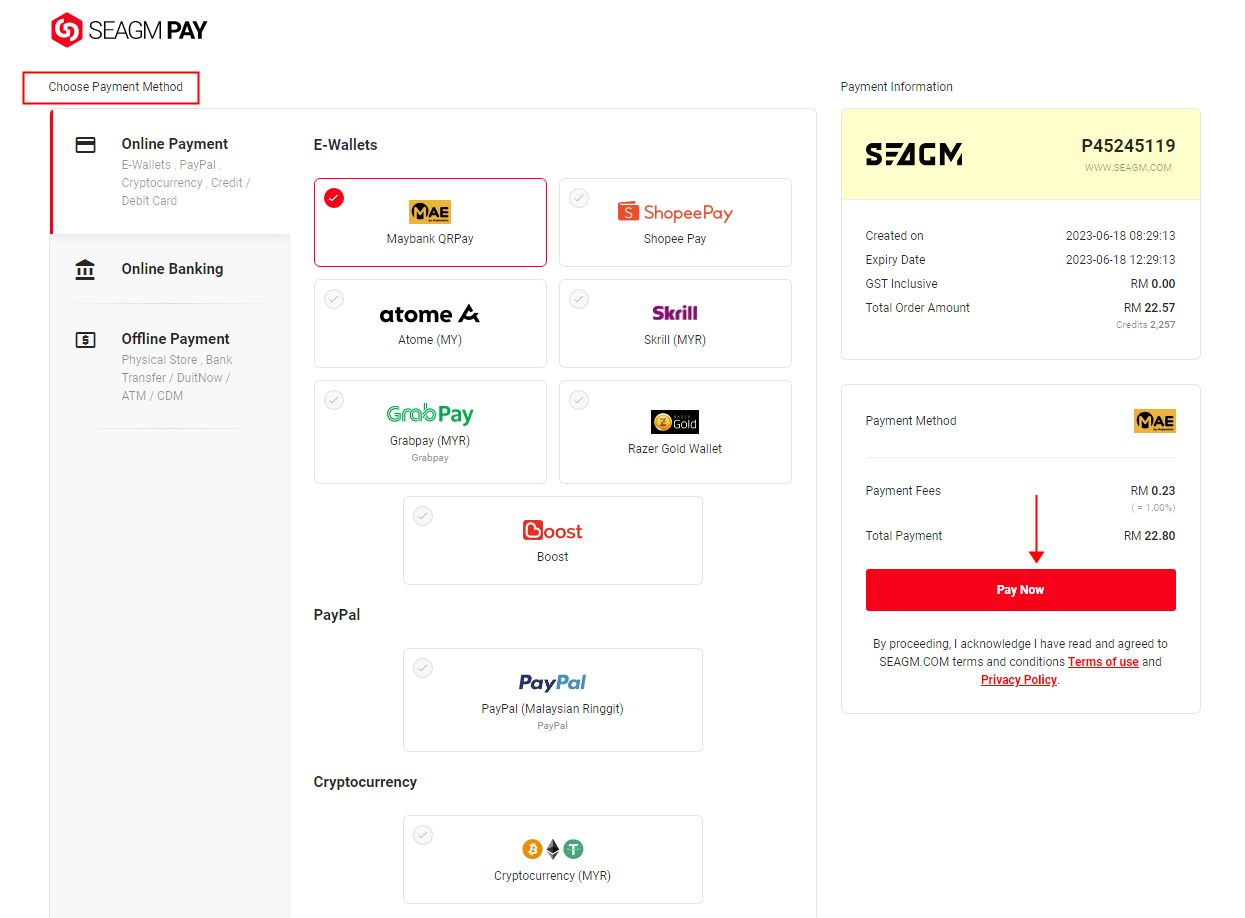Select the Grabpay (MYR) radio circle
Viewport: 1245px width, 918px height.
click(334, 400)
